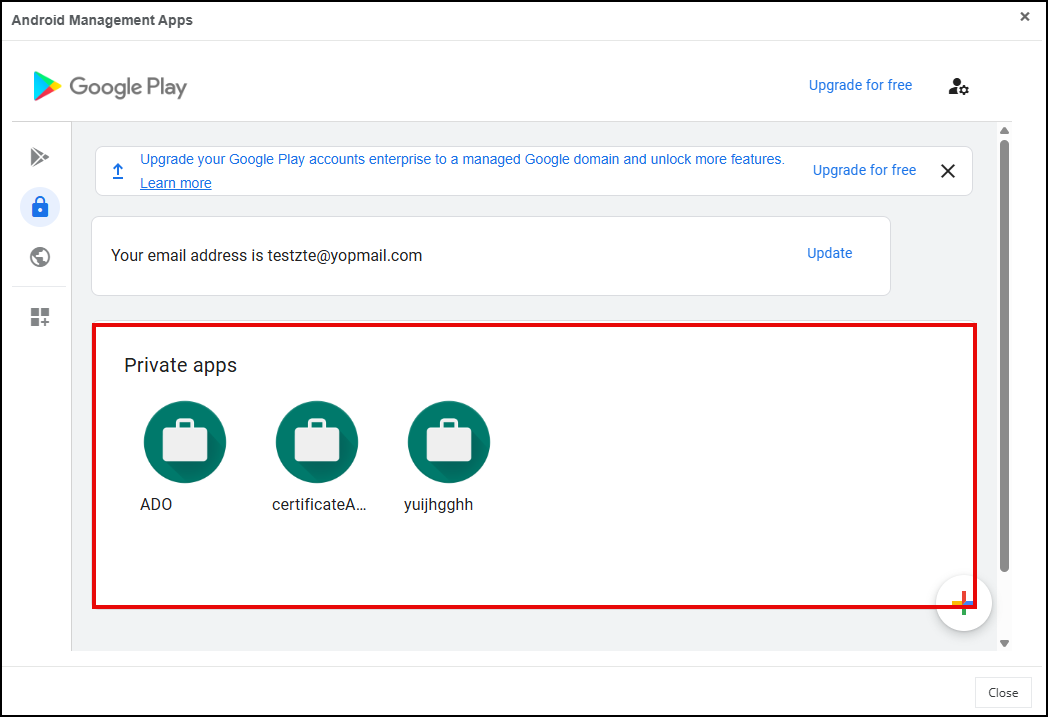Dismiss the upgrade banner with X

click(948, 171)
